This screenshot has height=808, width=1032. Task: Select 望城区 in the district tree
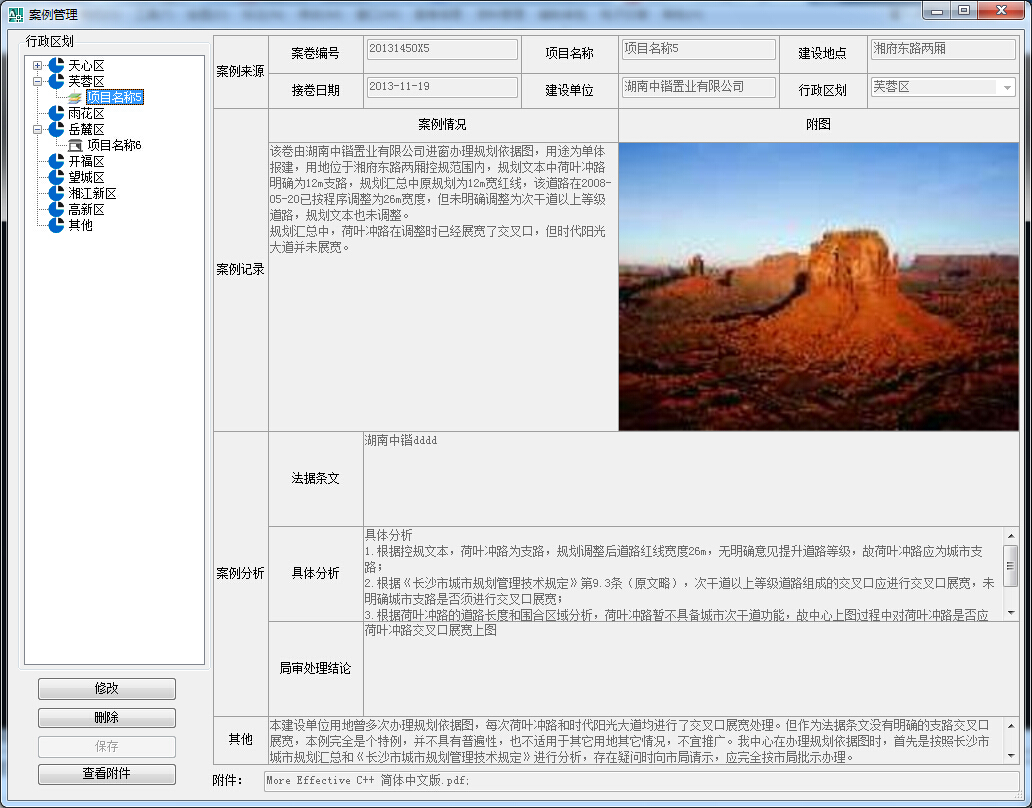pyautogui.click(x=86, y=177)
